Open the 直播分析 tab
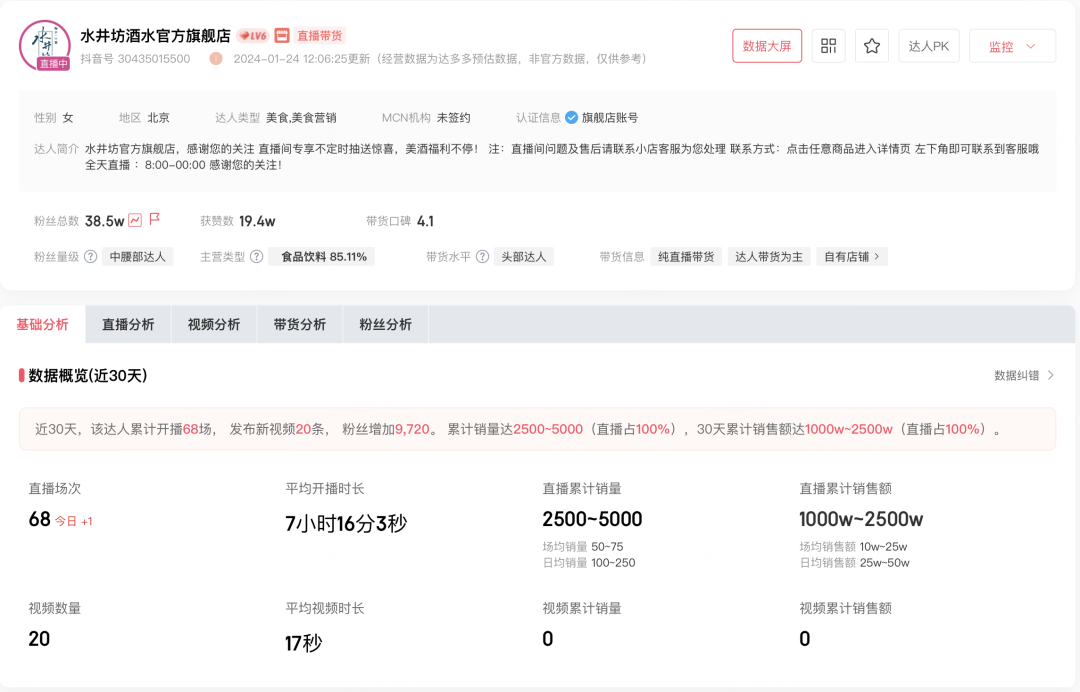 128,324
